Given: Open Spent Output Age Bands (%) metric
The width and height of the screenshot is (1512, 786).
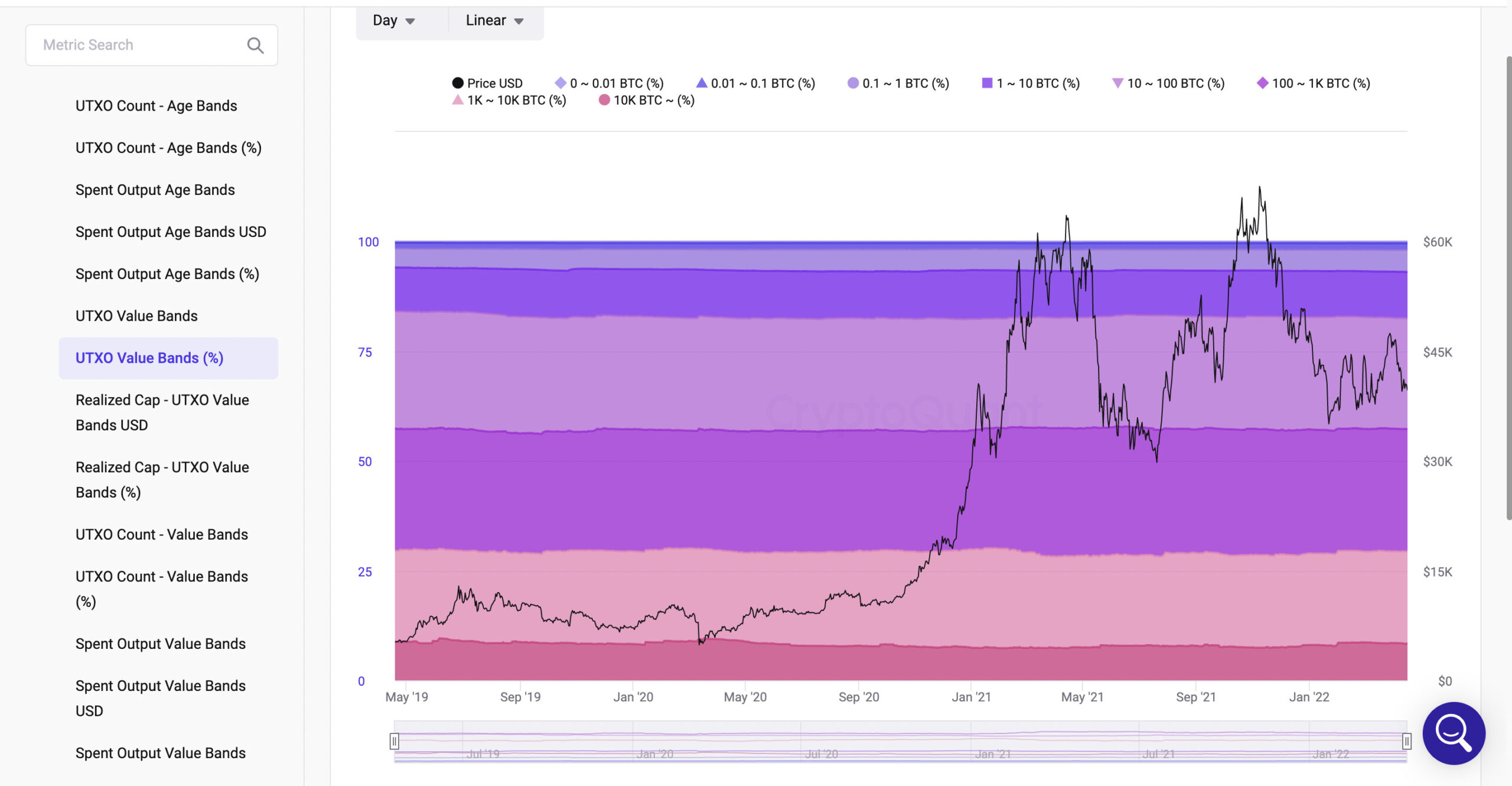Looking at the screenshot, I should (x=167, y=274).
